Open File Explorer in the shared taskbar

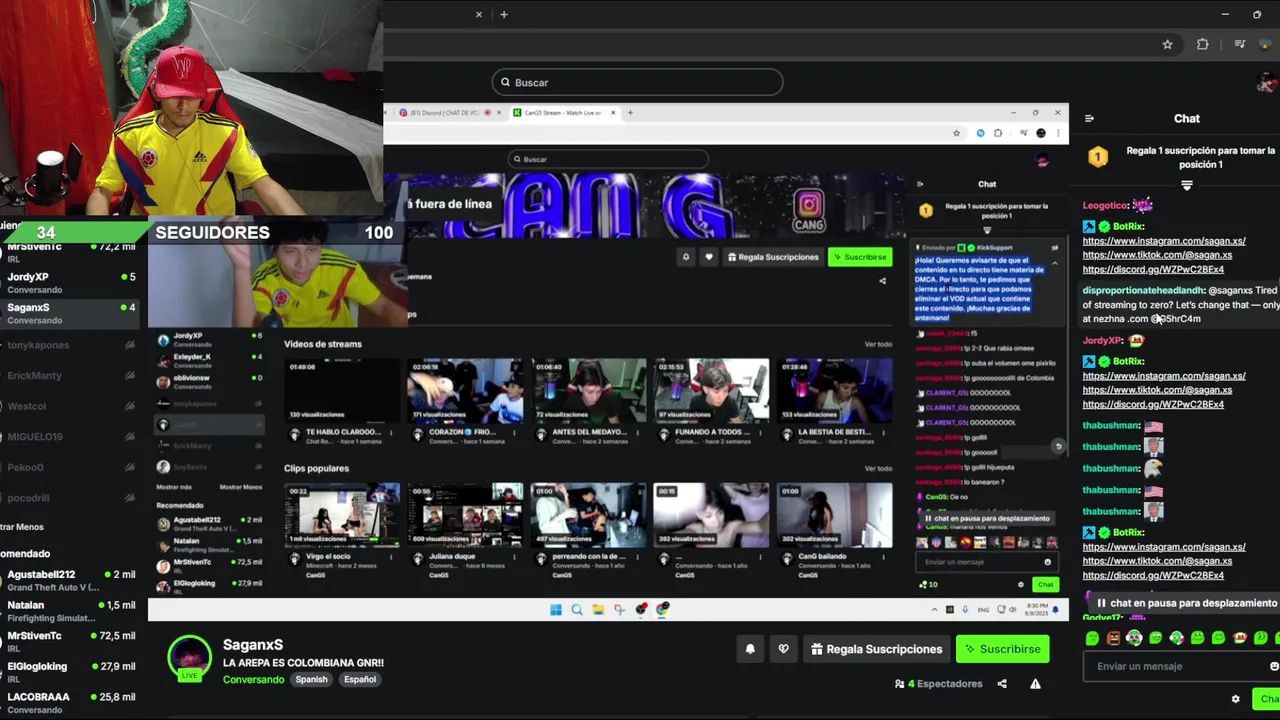pos(598,609)
